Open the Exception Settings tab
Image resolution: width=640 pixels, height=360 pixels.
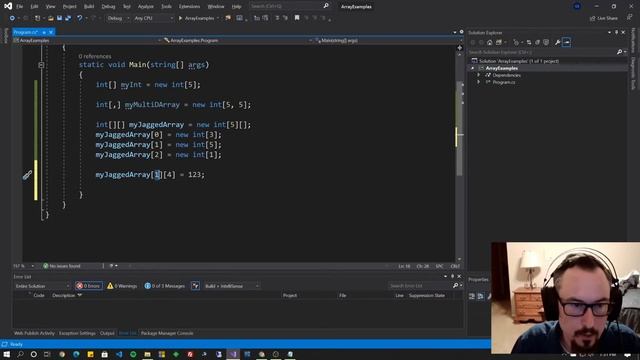click(x=77, y=333)
